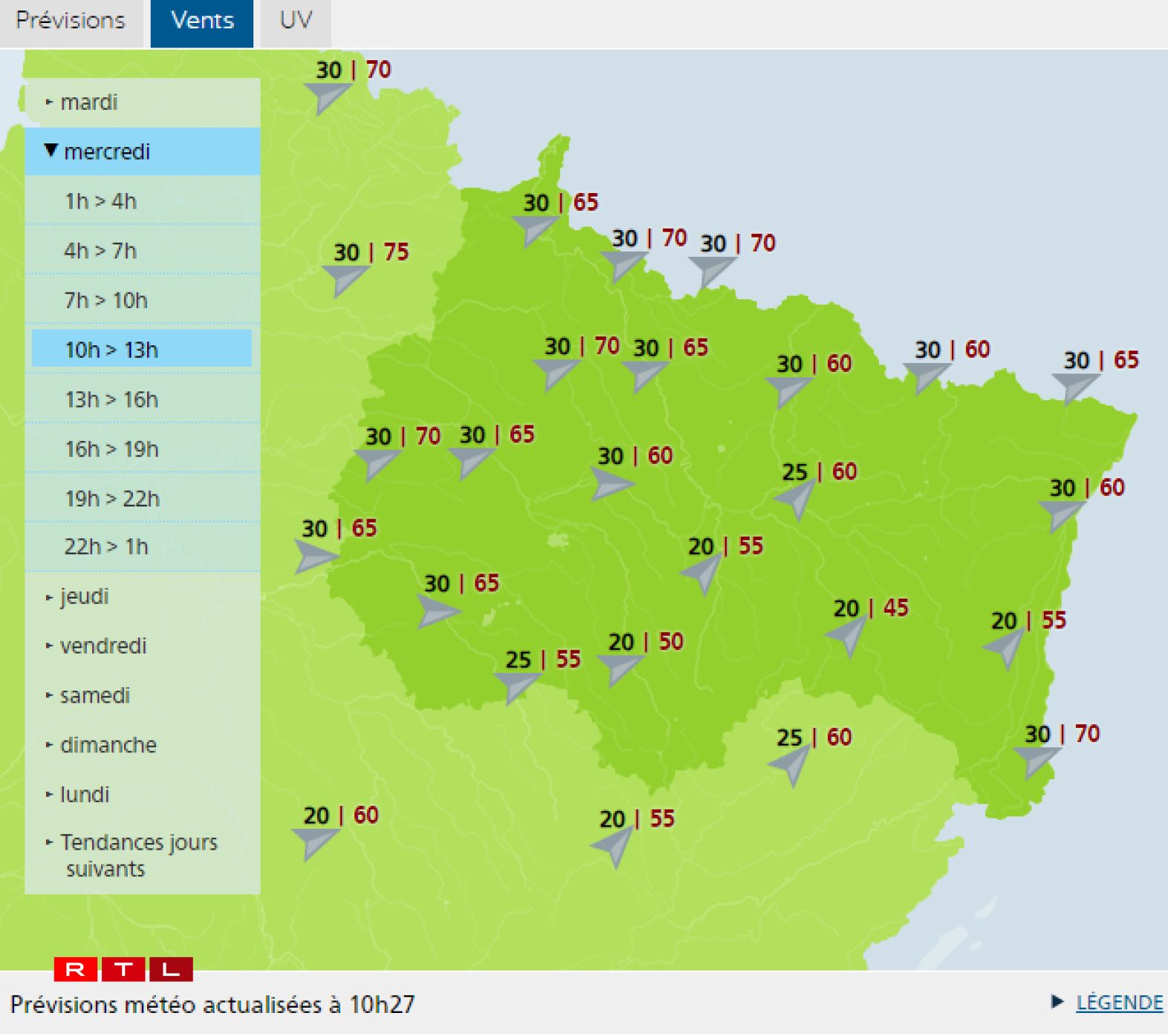Click wind arrow labeled 25 | 55
This screenshot has height=1036, width=1168.
pyautogui.click(x=516, y=685)
